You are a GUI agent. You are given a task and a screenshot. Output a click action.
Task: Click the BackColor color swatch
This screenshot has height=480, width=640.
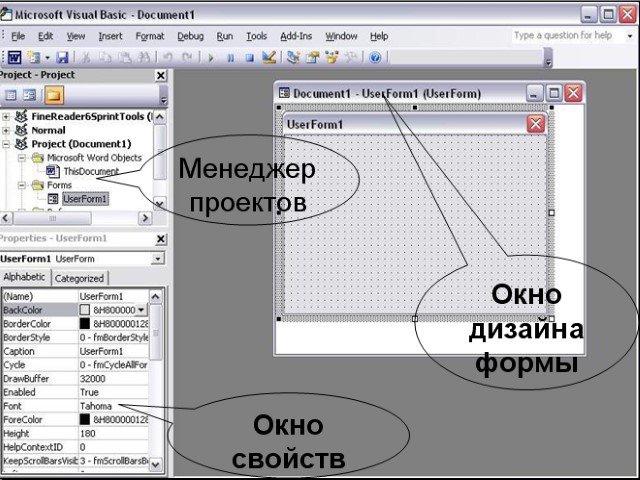(x=84, y=310)
